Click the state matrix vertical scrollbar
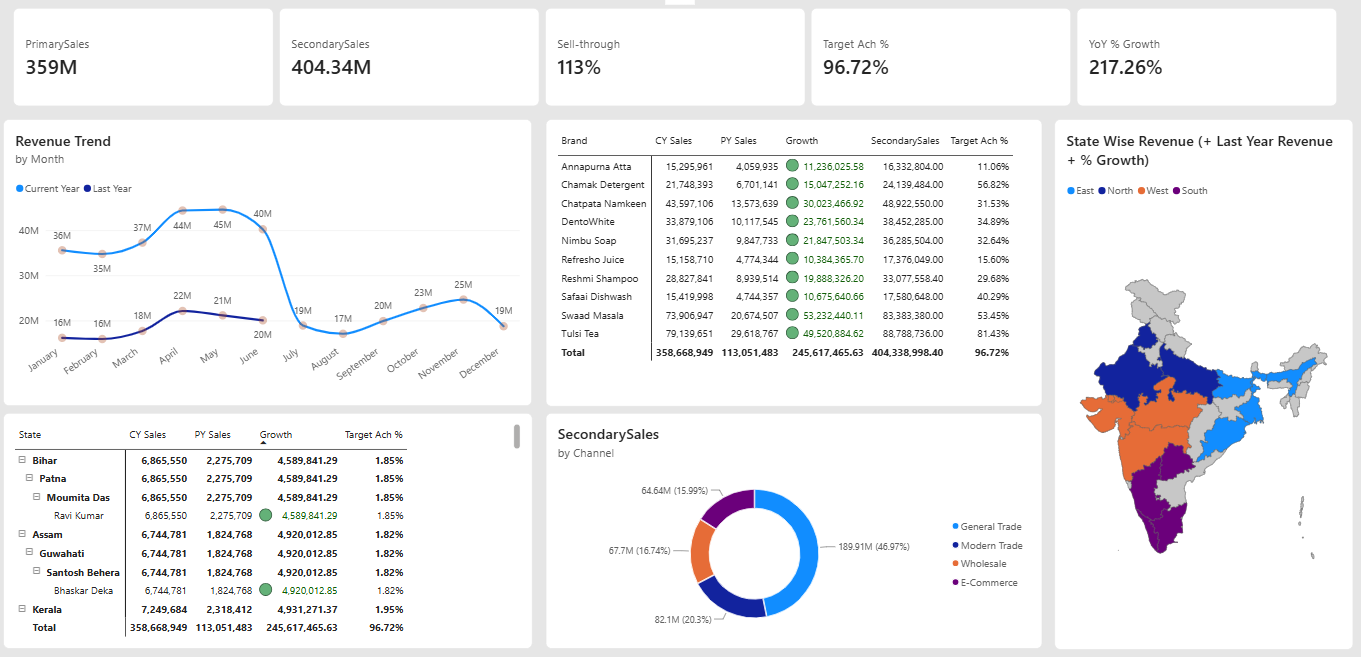This screenshot has width=1361, height=657. coord(517,436)
